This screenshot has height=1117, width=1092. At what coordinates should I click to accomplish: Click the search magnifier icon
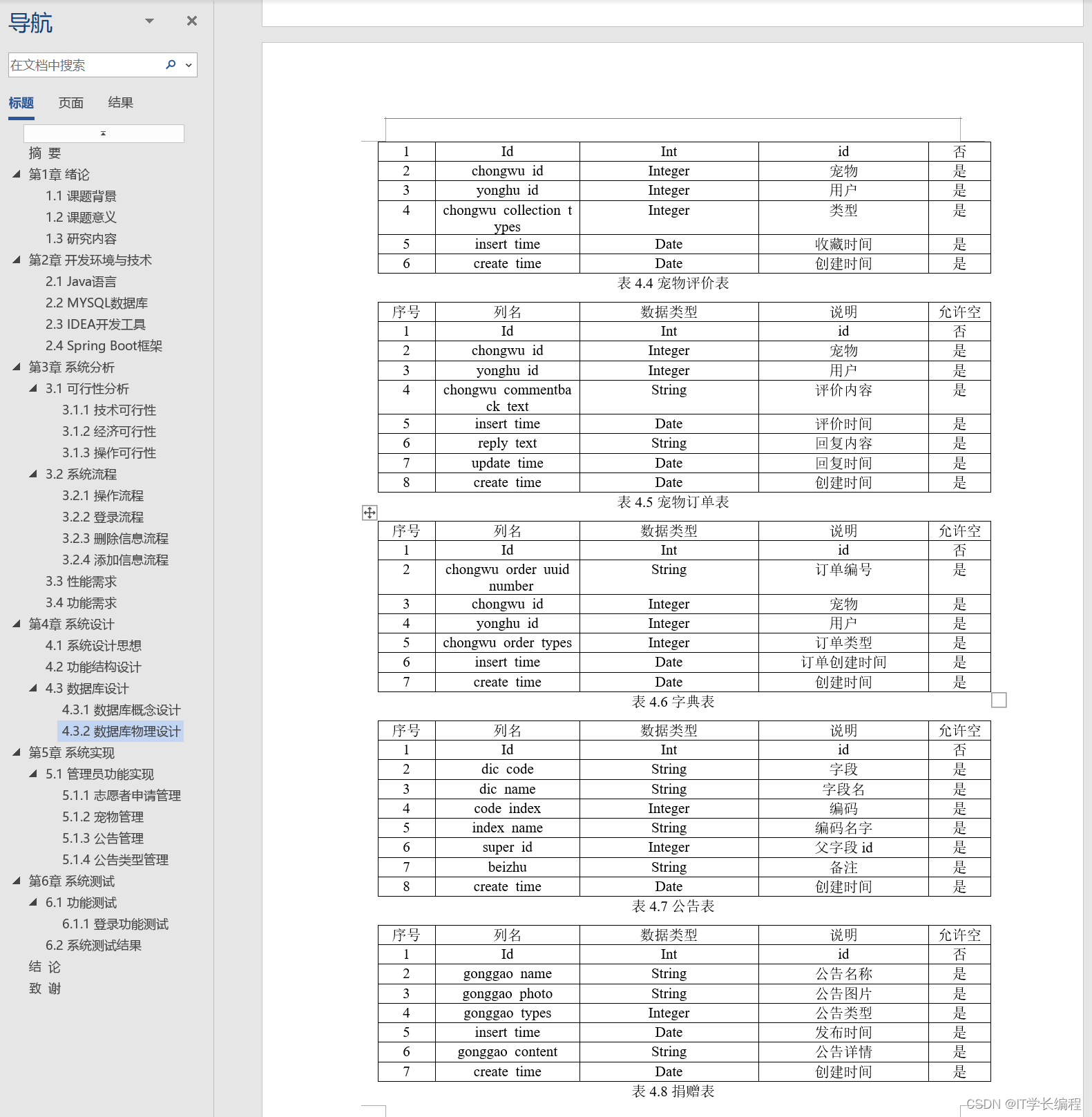(171, 64)
